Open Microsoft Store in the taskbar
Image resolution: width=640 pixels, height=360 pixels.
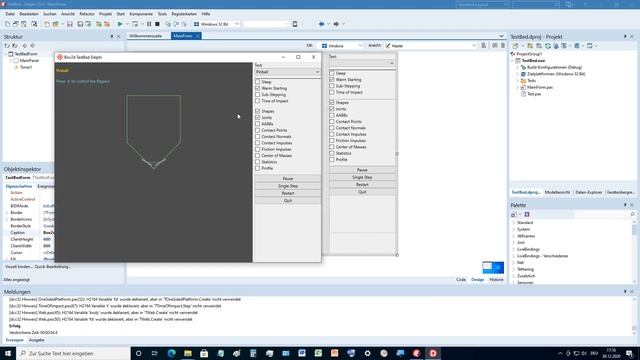click(204, 353)
